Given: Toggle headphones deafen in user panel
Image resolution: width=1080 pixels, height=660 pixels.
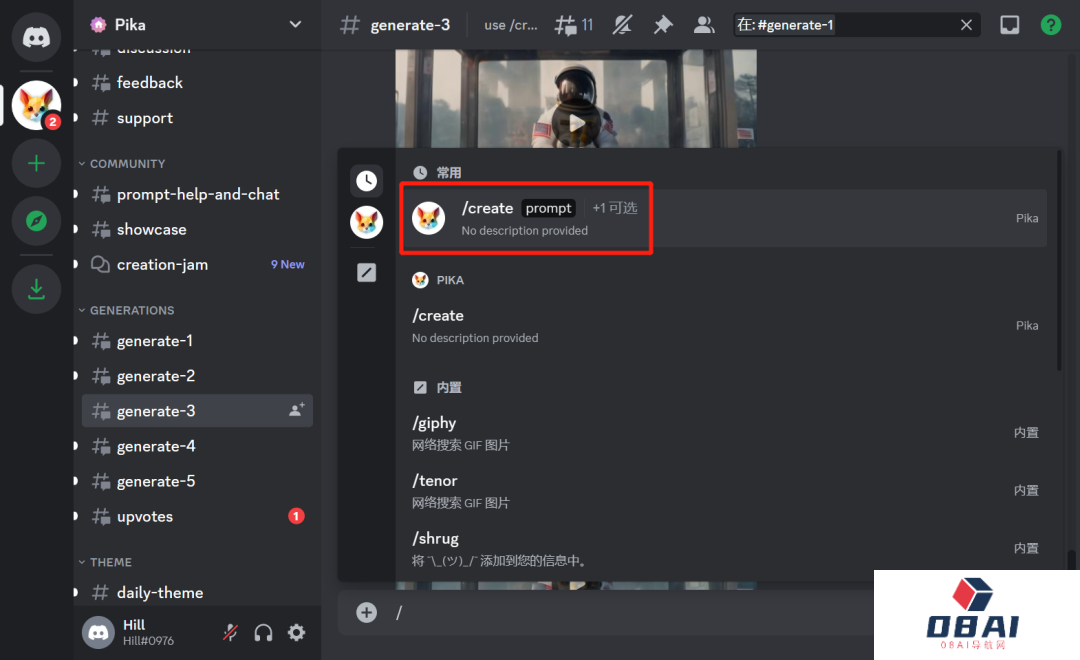Looking at the screenshot, I should pos(264,632).
